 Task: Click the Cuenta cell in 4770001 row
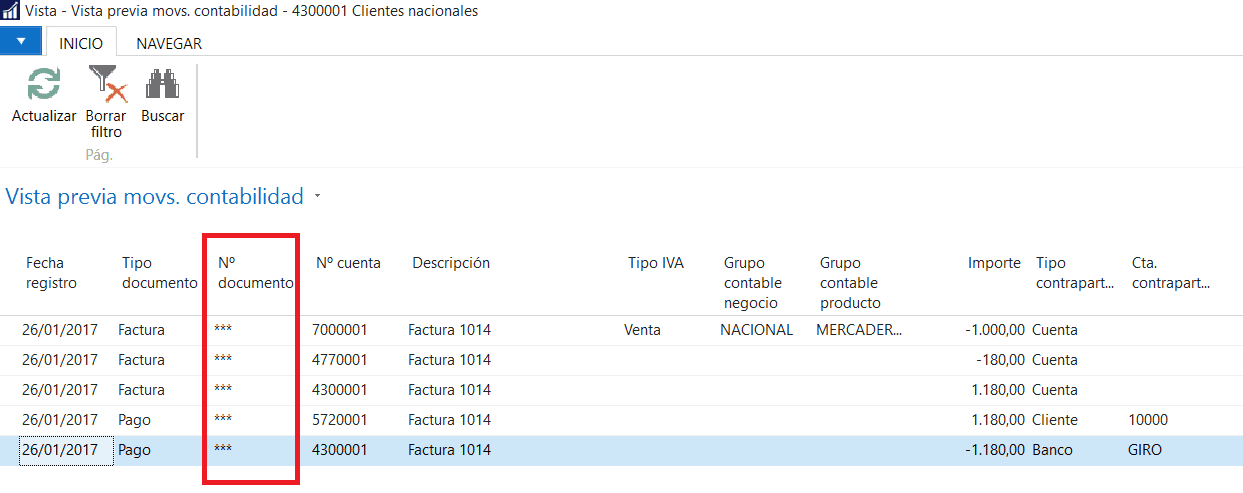(1055, 360)
